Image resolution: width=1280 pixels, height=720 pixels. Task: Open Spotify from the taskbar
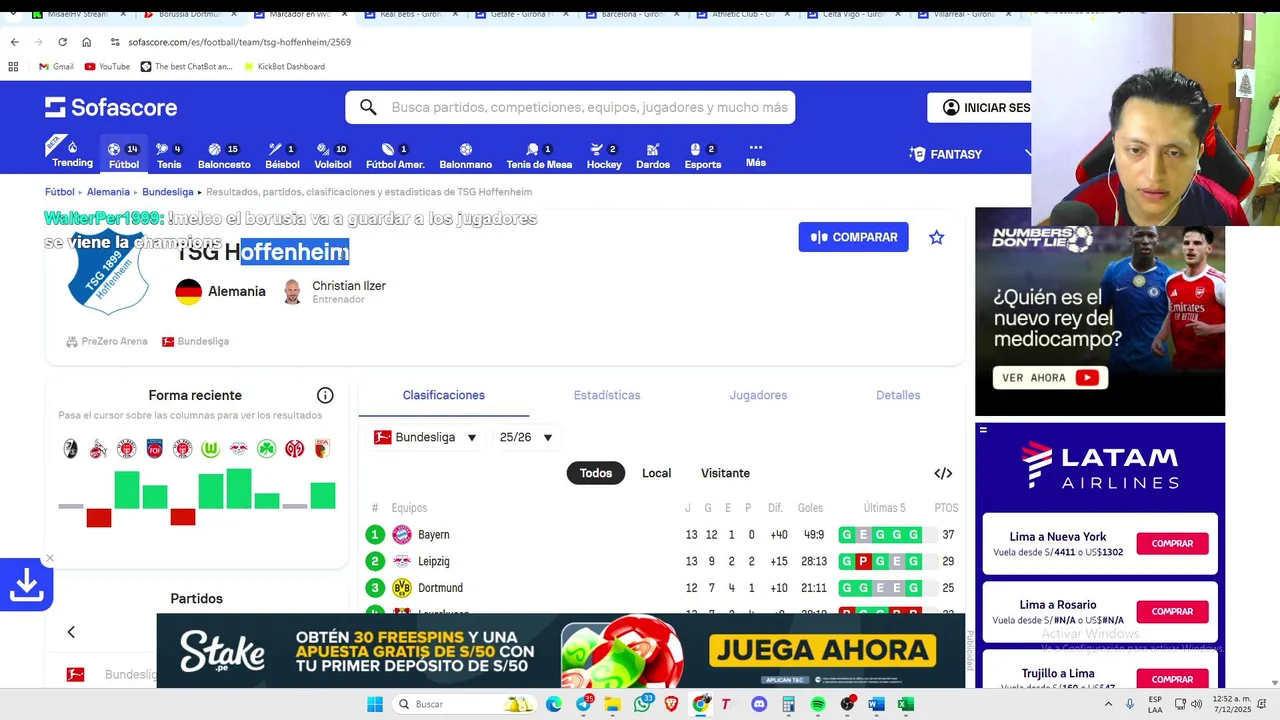point(818,704)
